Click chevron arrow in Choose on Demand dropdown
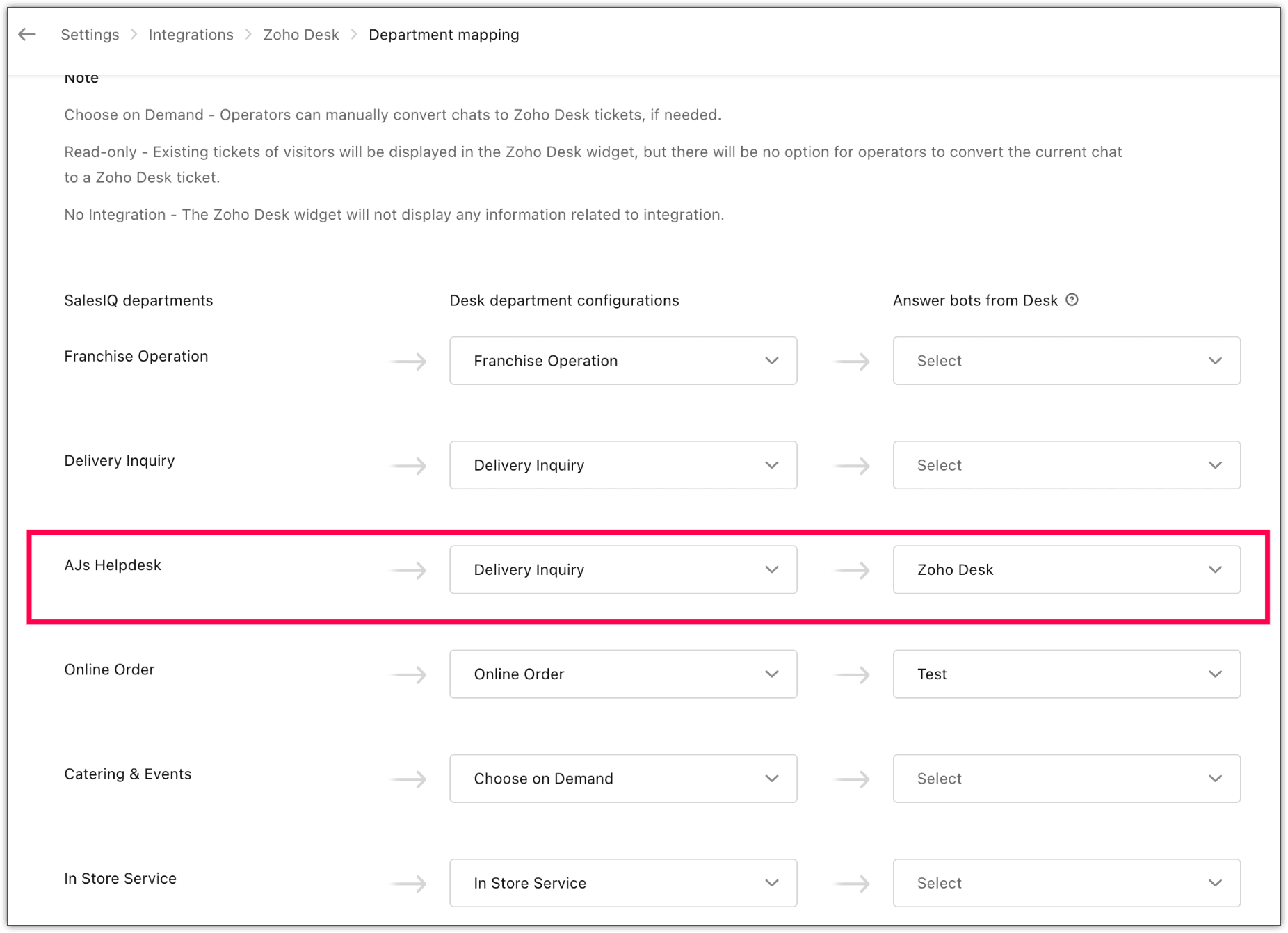The height and width of the screenshot is (933, 1288). [771, 779]
